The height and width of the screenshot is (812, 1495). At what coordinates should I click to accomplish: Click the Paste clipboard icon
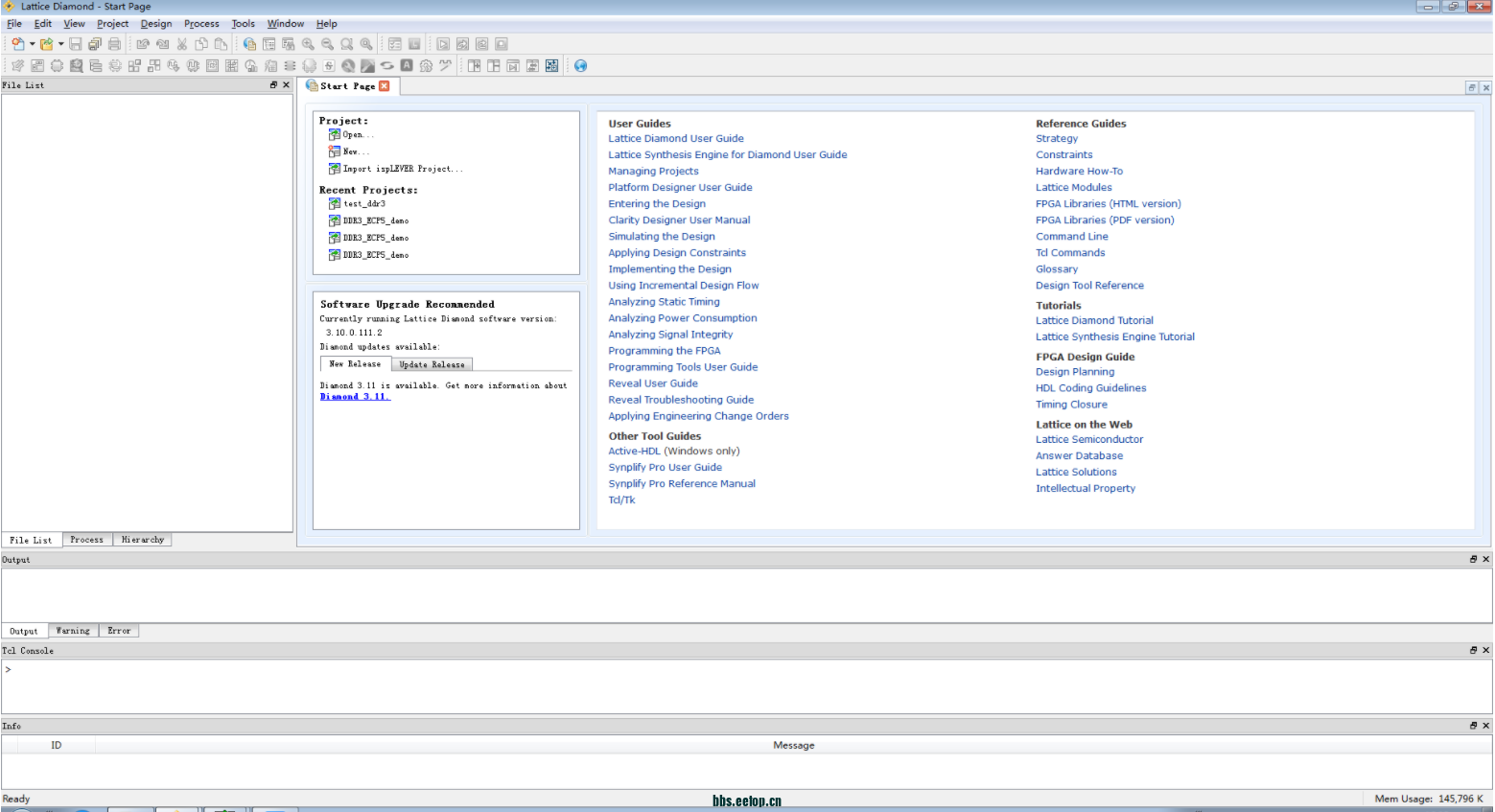point(221,44)
